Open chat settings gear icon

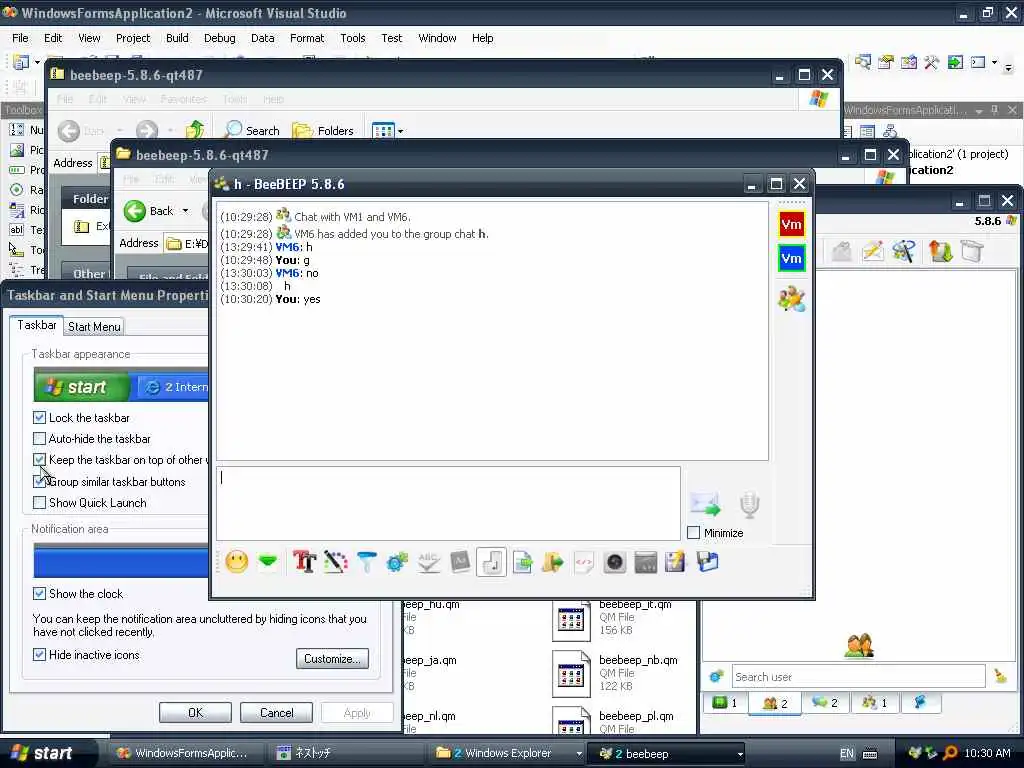pos(397,562)
